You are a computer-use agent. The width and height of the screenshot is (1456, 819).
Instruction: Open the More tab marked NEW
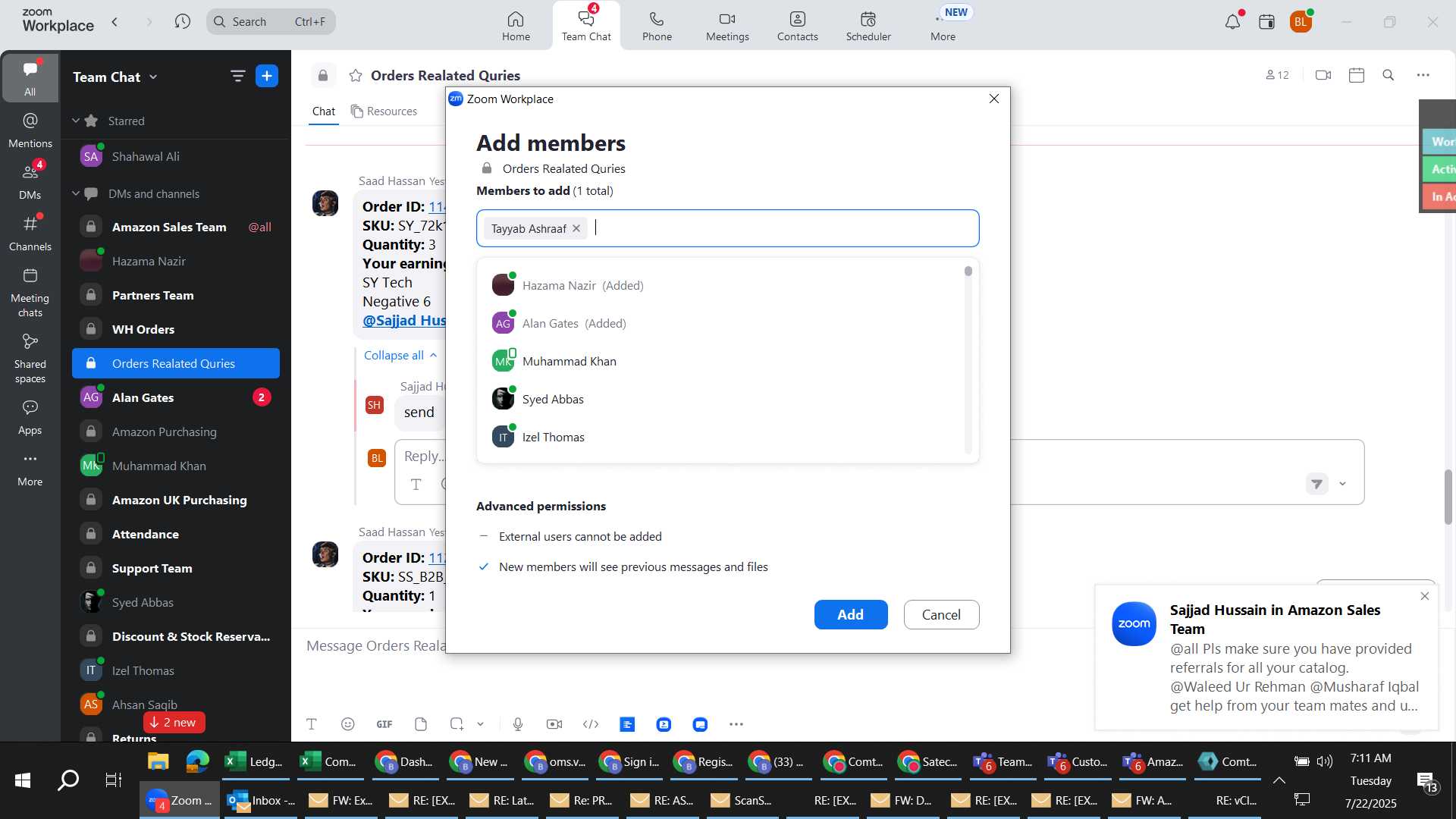pyautogui.click(x=943, y=26)
